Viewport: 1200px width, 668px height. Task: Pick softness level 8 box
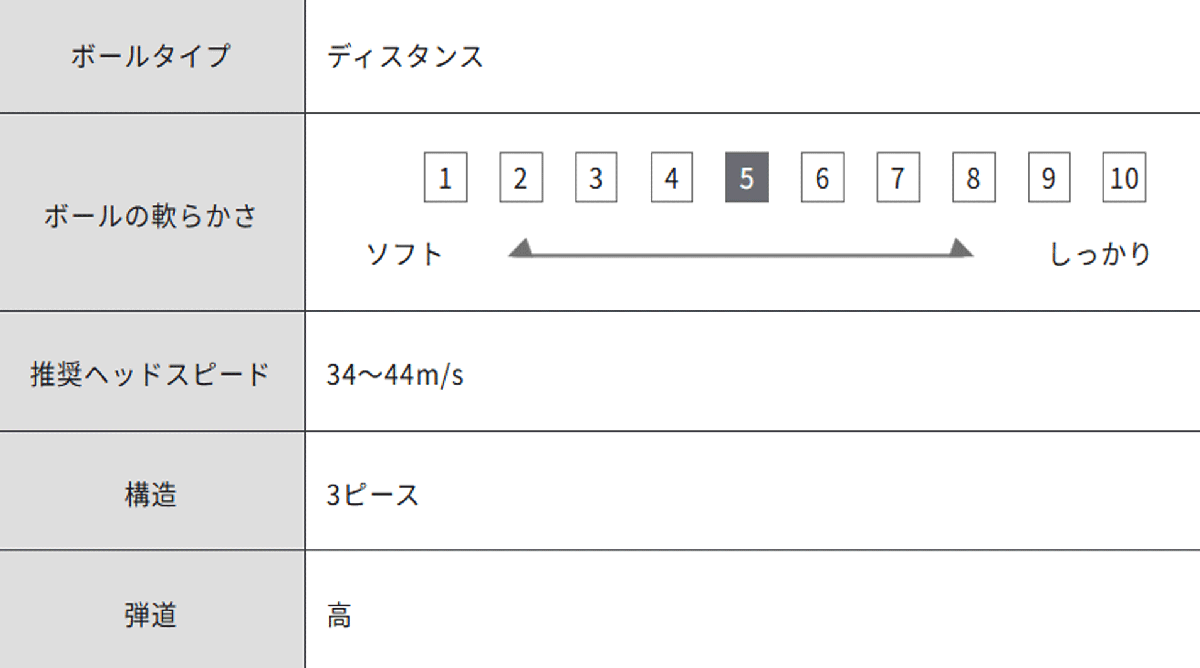pyautogui.click(x=973, y=178)
